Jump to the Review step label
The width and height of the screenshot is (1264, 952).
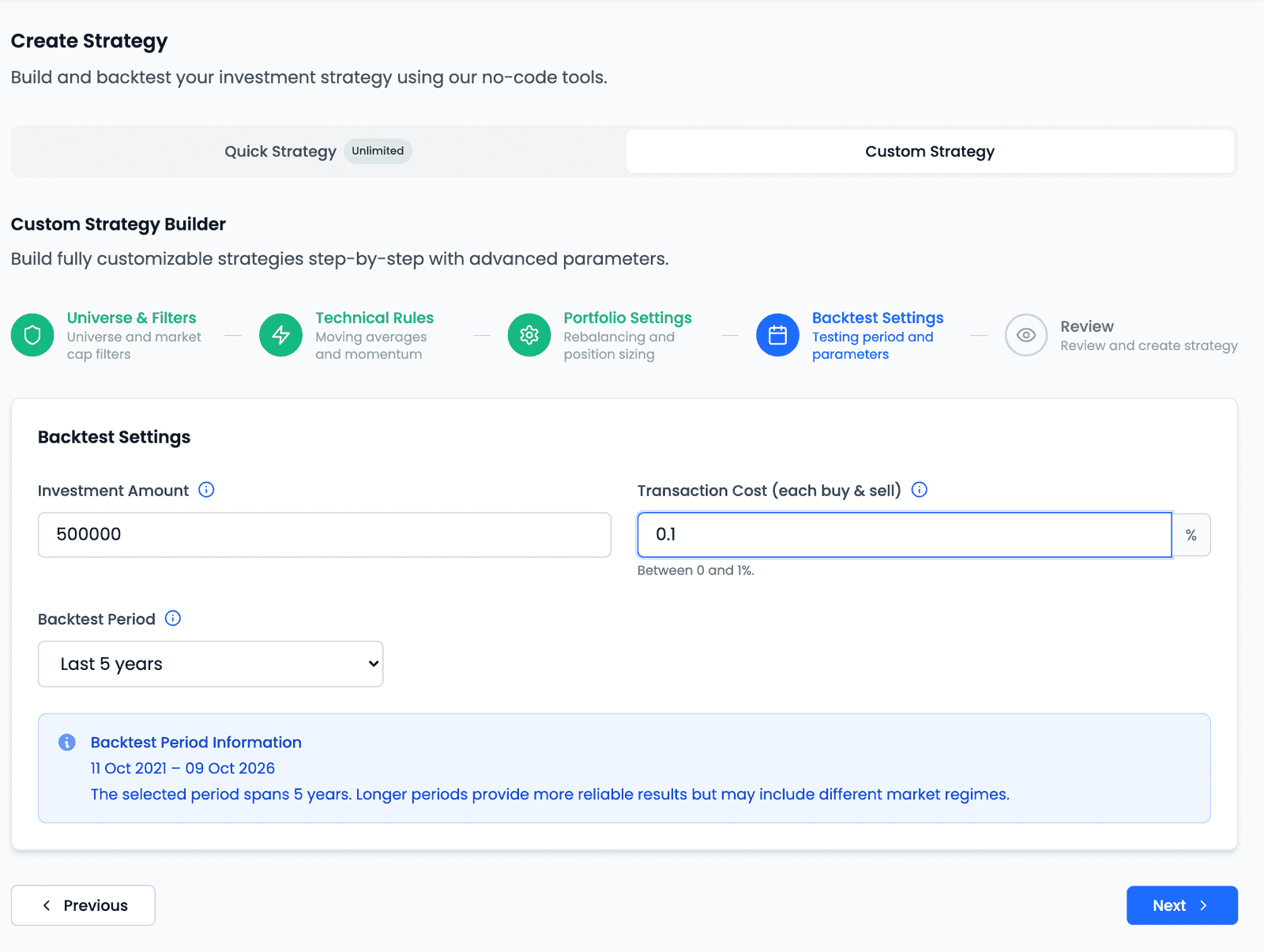tap(1087, 326)
